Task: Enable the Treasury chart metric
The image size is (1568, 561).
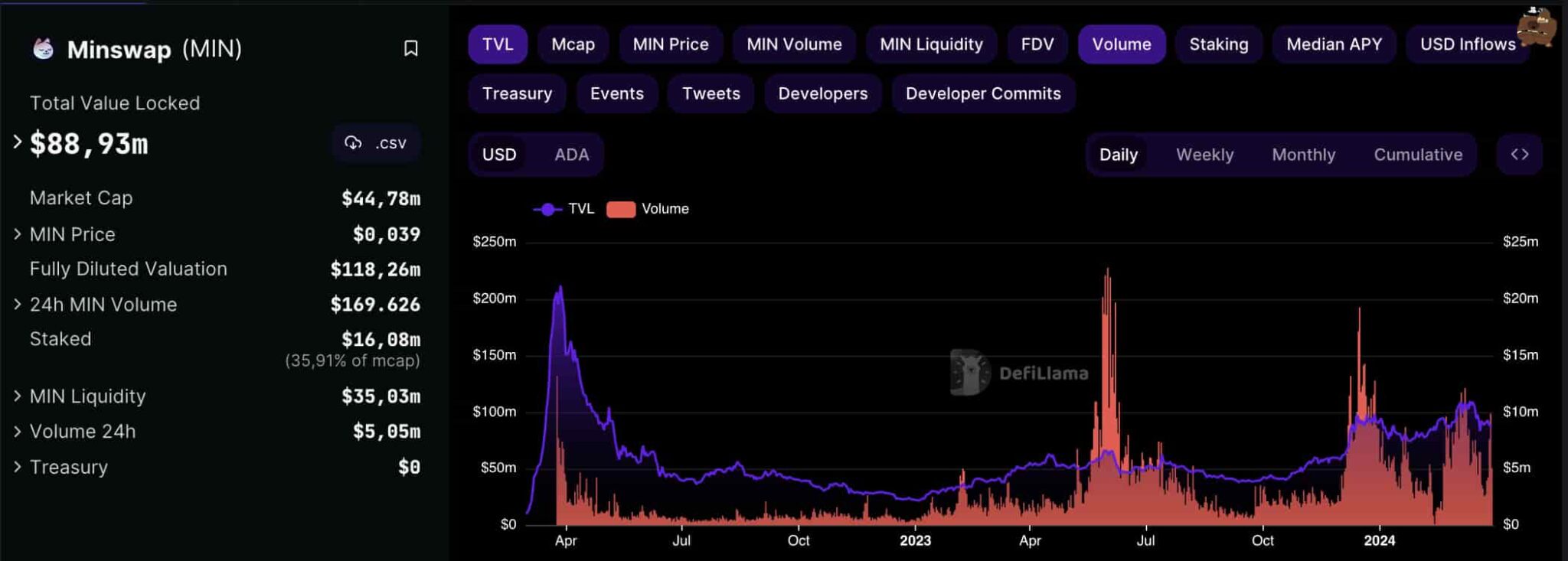Action: 517,93
